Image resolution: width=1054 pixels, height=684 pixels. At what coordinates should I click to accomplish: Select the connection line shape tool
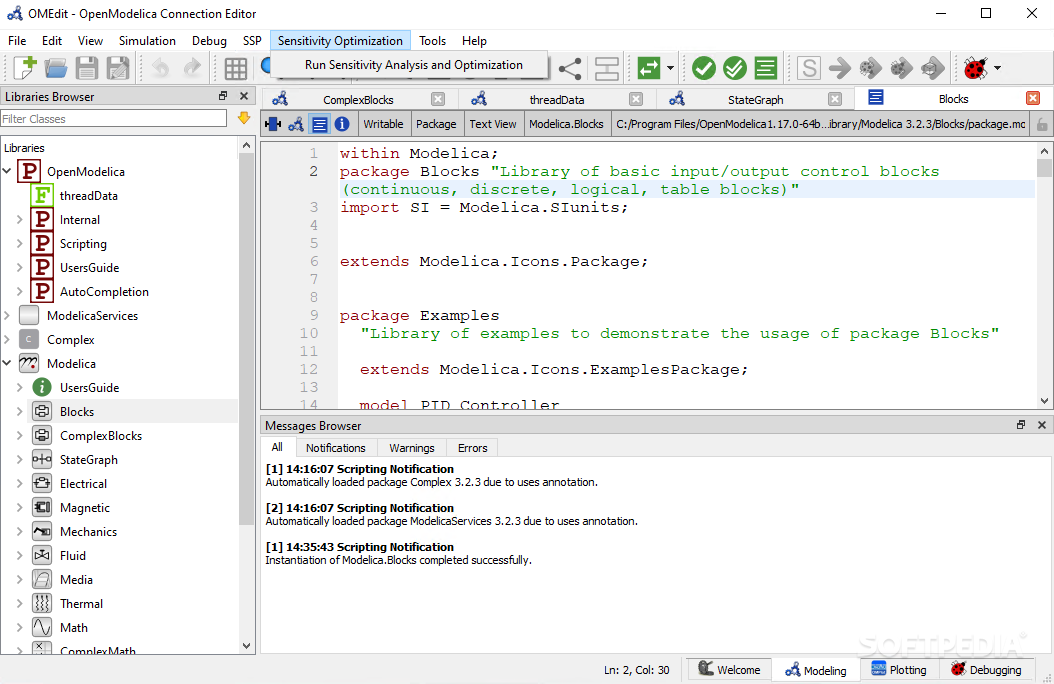coord(570,68)
